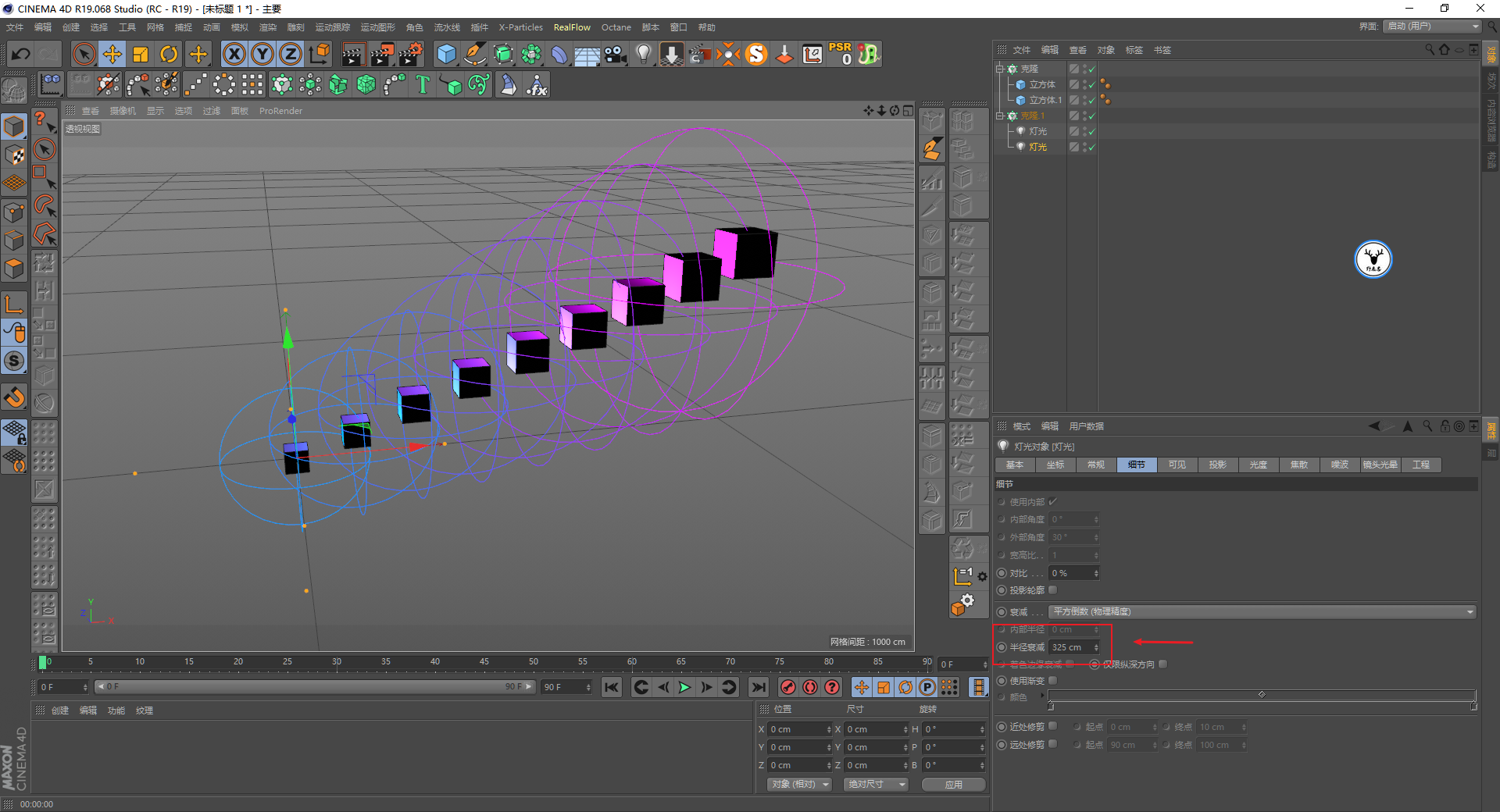
Task: Click the PSR 0 reset icon
Action: [x=841, y=54]
